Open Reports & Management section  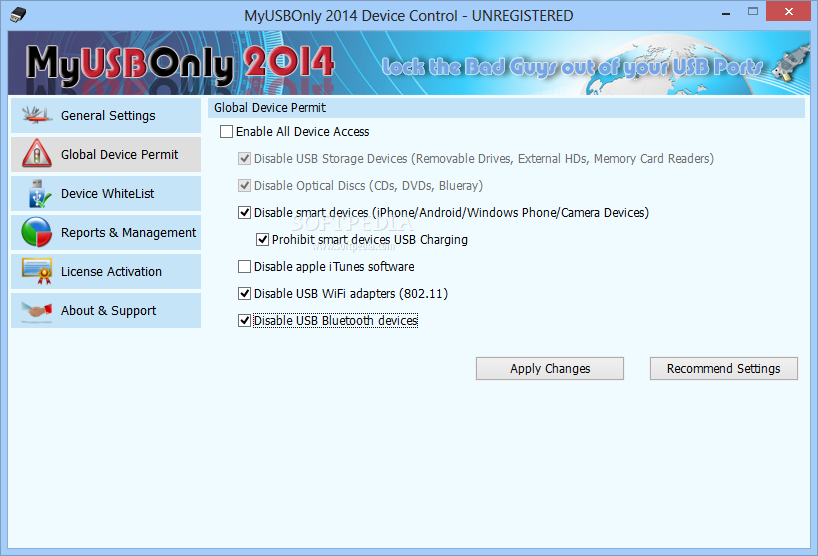[x=106, y=233]
